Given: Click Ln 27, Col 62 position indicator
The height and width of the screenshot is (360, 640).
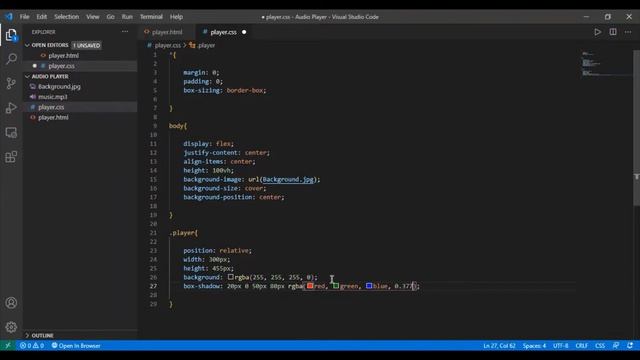Looking at the screenshot, I should coord(499,346).
